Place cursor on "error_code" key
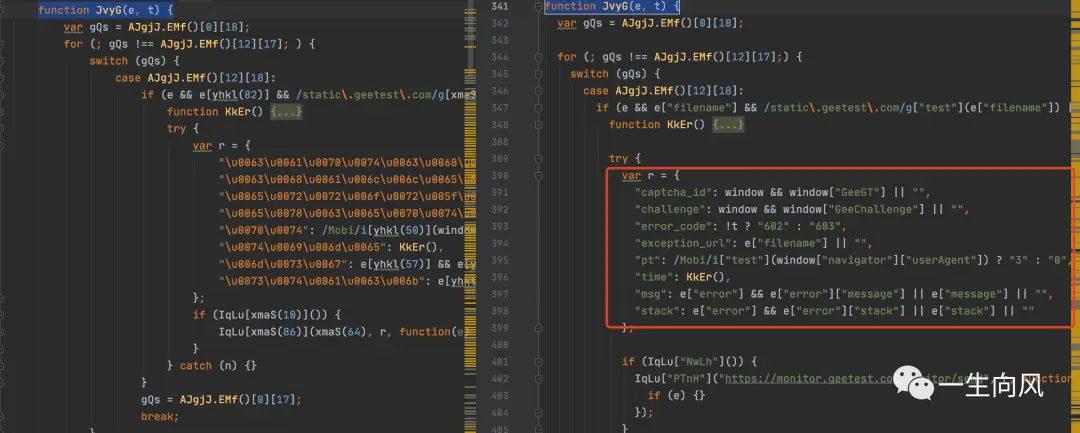 point(674,226)
